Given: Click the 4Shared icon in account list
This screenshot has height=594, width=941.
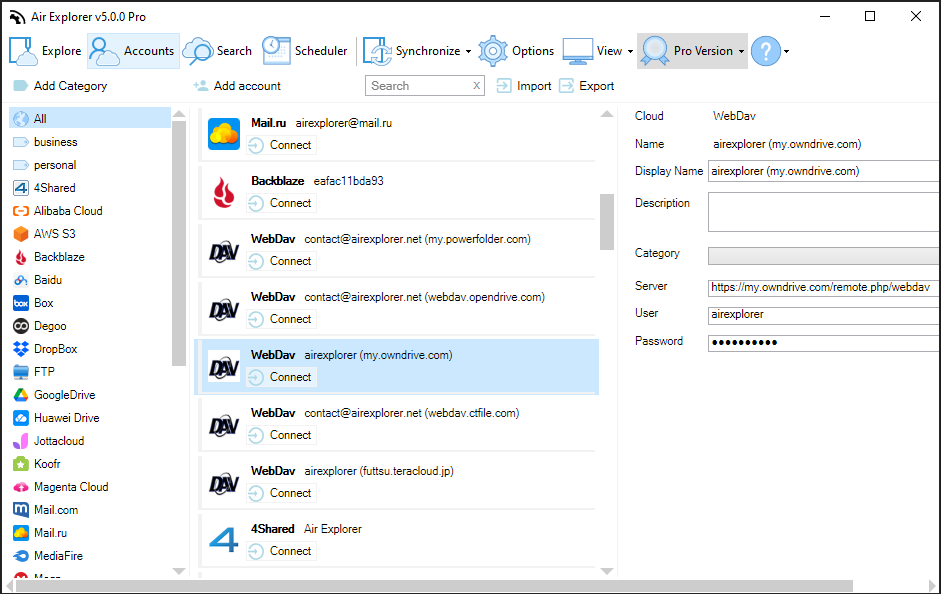Looking at the screenshot, I should [x=224, y=540].
